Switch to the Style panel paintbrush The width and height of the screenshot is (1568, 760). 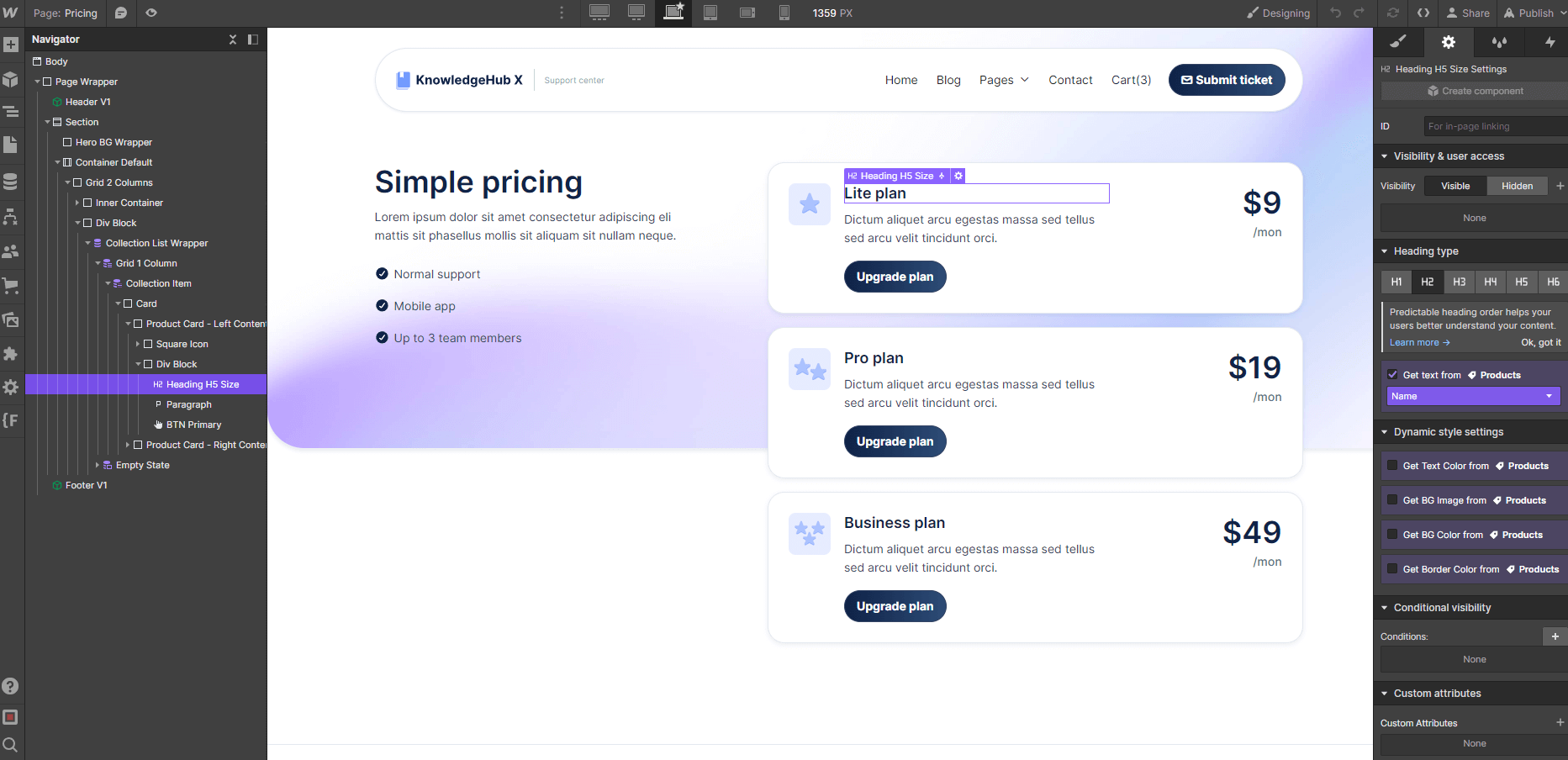click(1398, 42)
